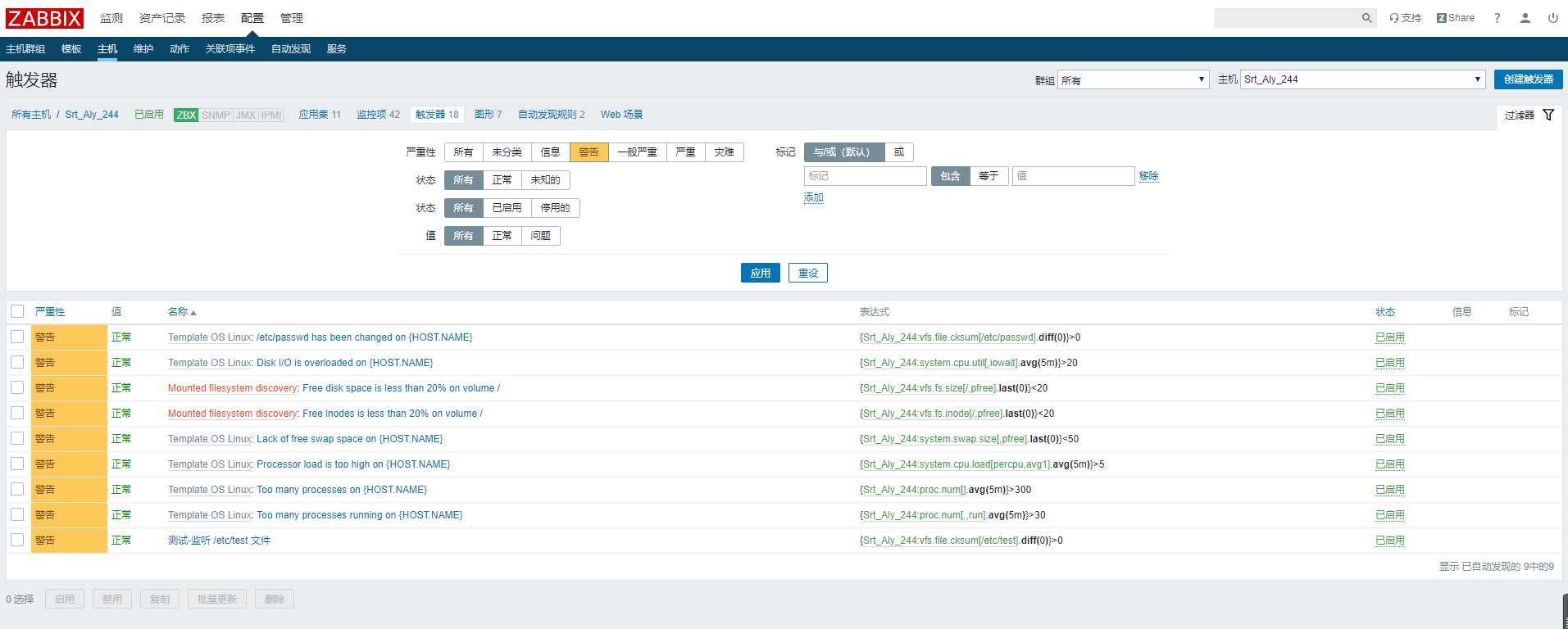
Task: Sort by 状态 column header
Action: (1385, 312)
